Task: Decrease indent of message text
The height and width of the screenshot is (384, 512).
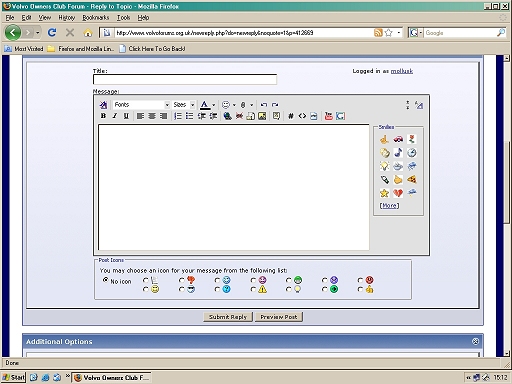Action: 201,116
